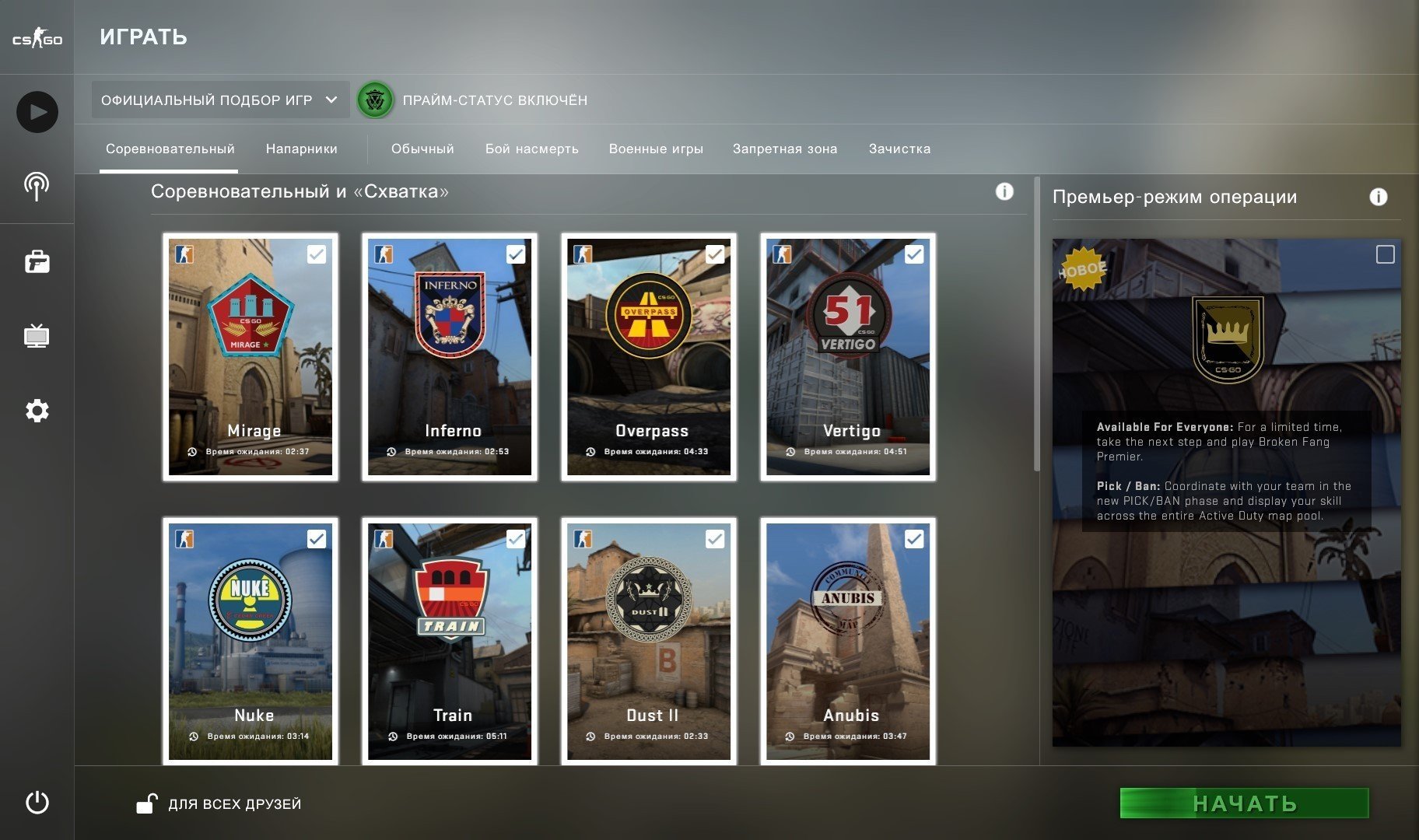This screenshot has width=1419, height=840.
Task: Click the Anubis community map stamp
Action: click(x=848, y=598)
